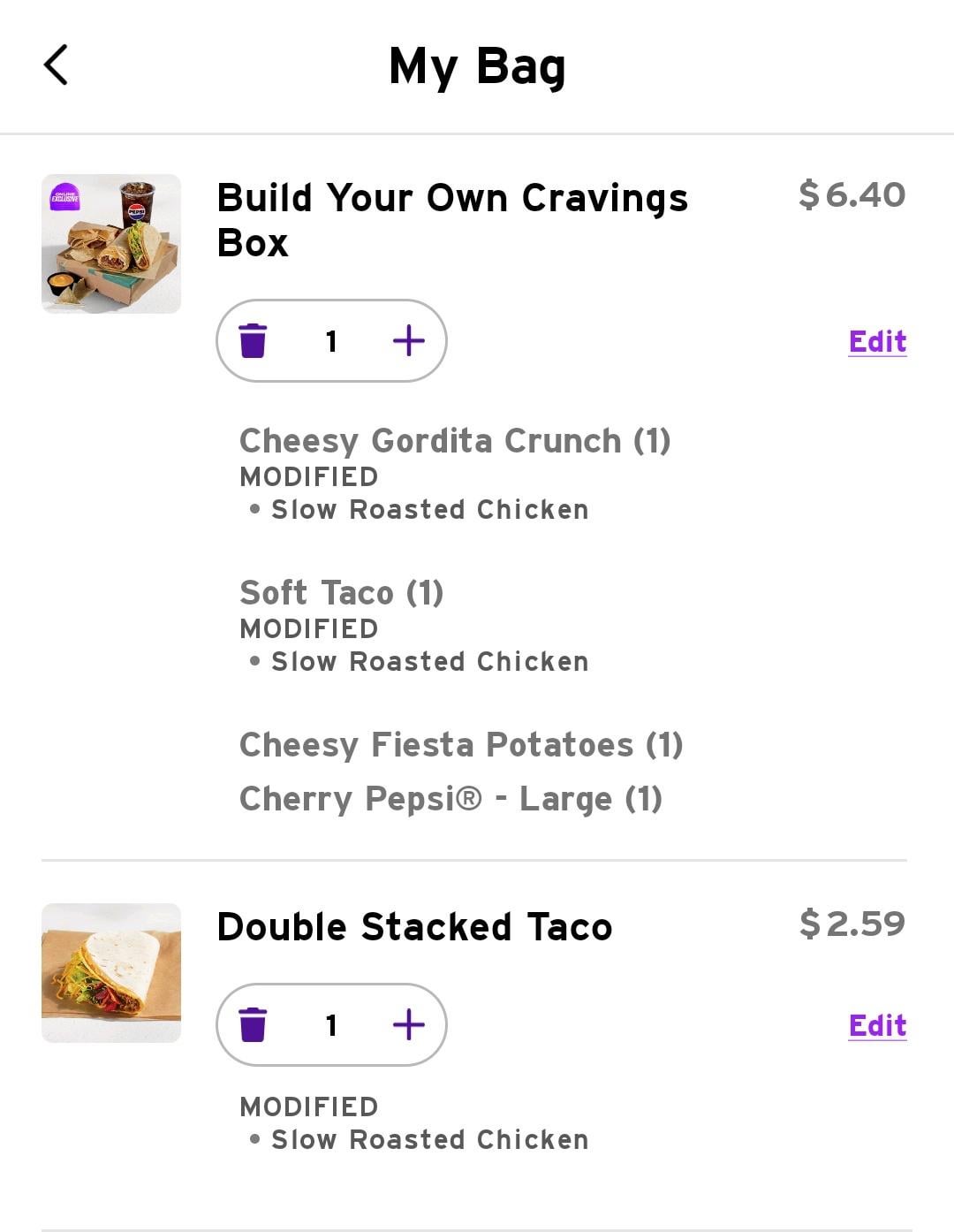Tap the back arrow icon

56,65
